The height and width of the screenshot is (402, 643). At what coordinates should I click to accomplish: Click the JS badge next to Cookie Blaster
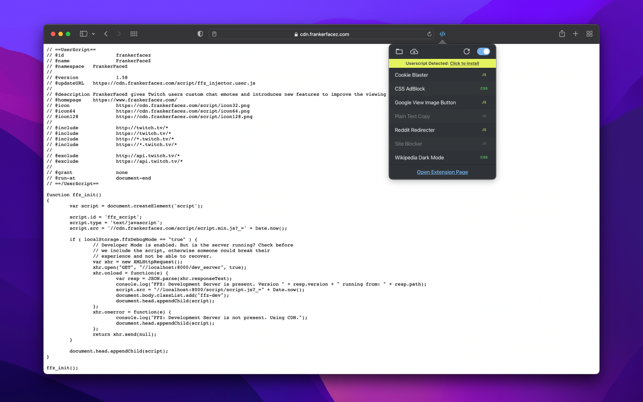coord(484,75)
